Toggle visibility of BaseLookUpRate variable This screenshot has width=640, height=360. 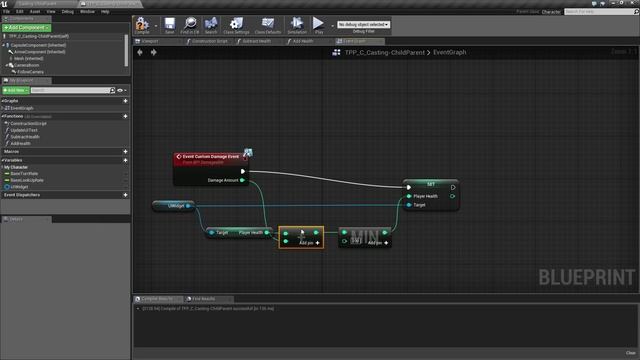coord(125,180)
